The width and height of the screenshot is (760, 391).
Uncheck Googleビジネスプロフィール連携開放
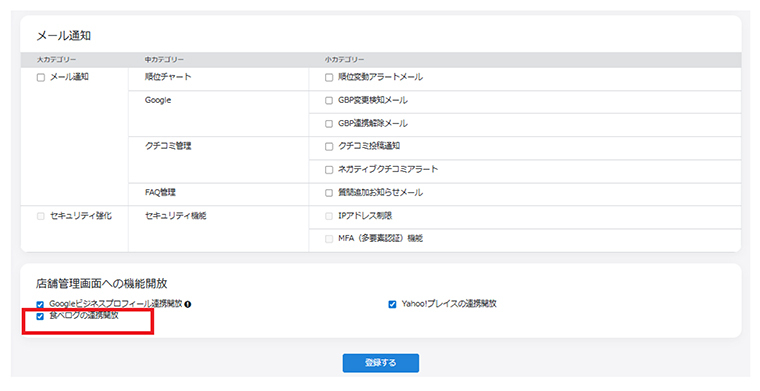tap(40, 305)
